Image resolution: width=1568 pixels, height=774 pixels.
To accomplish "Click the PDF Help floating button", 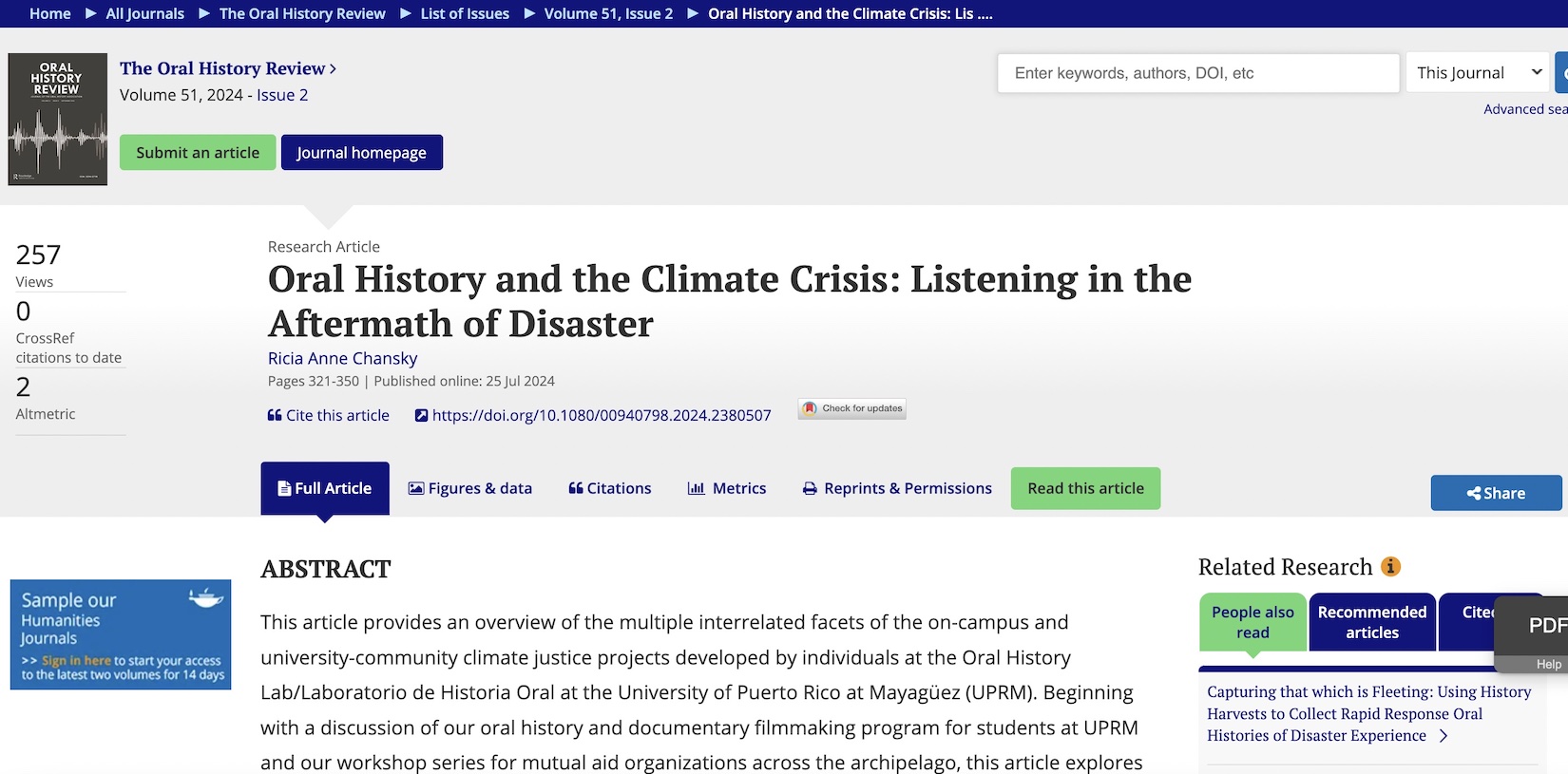I will pyautogui.click(x=1532, y=634).
